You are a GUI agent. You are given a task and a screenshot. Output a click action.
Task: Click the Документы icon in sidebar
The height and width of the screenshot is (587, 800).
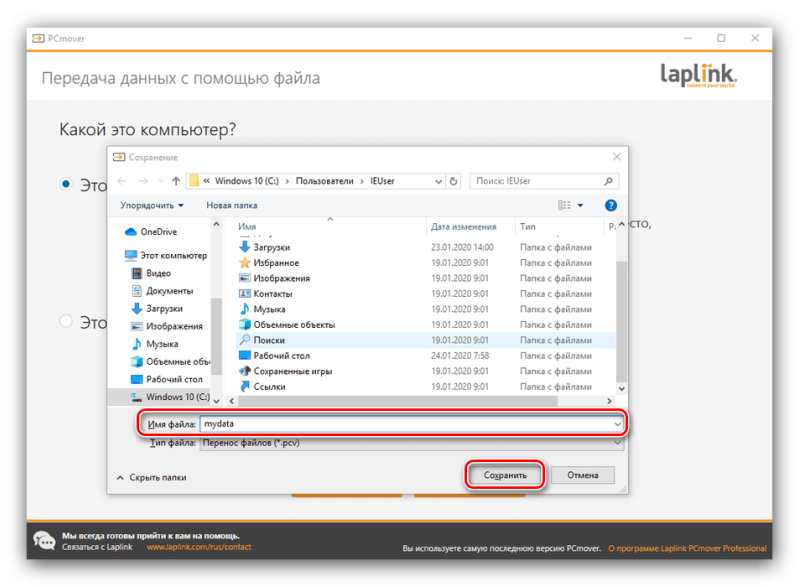point(137,291)
